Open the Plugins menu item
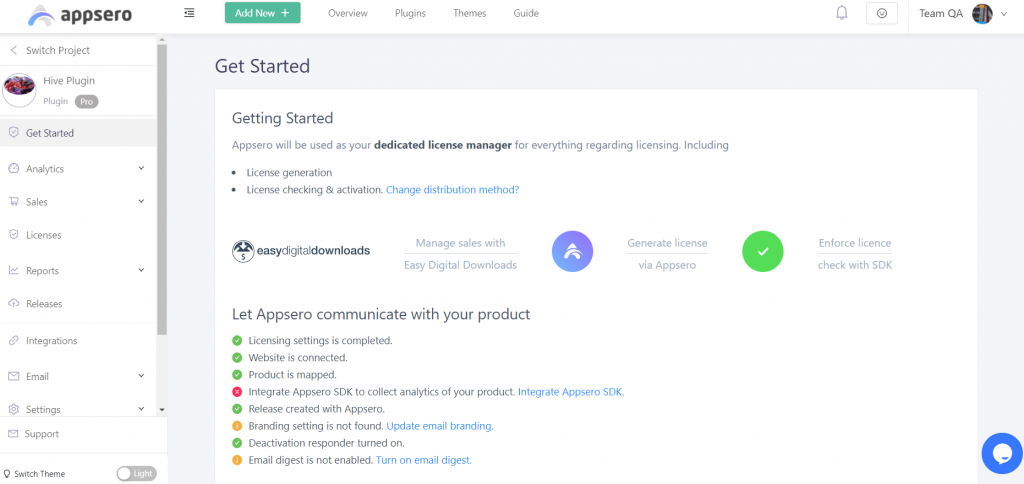This screenshot has width=1024, height=484. [410, 13]
